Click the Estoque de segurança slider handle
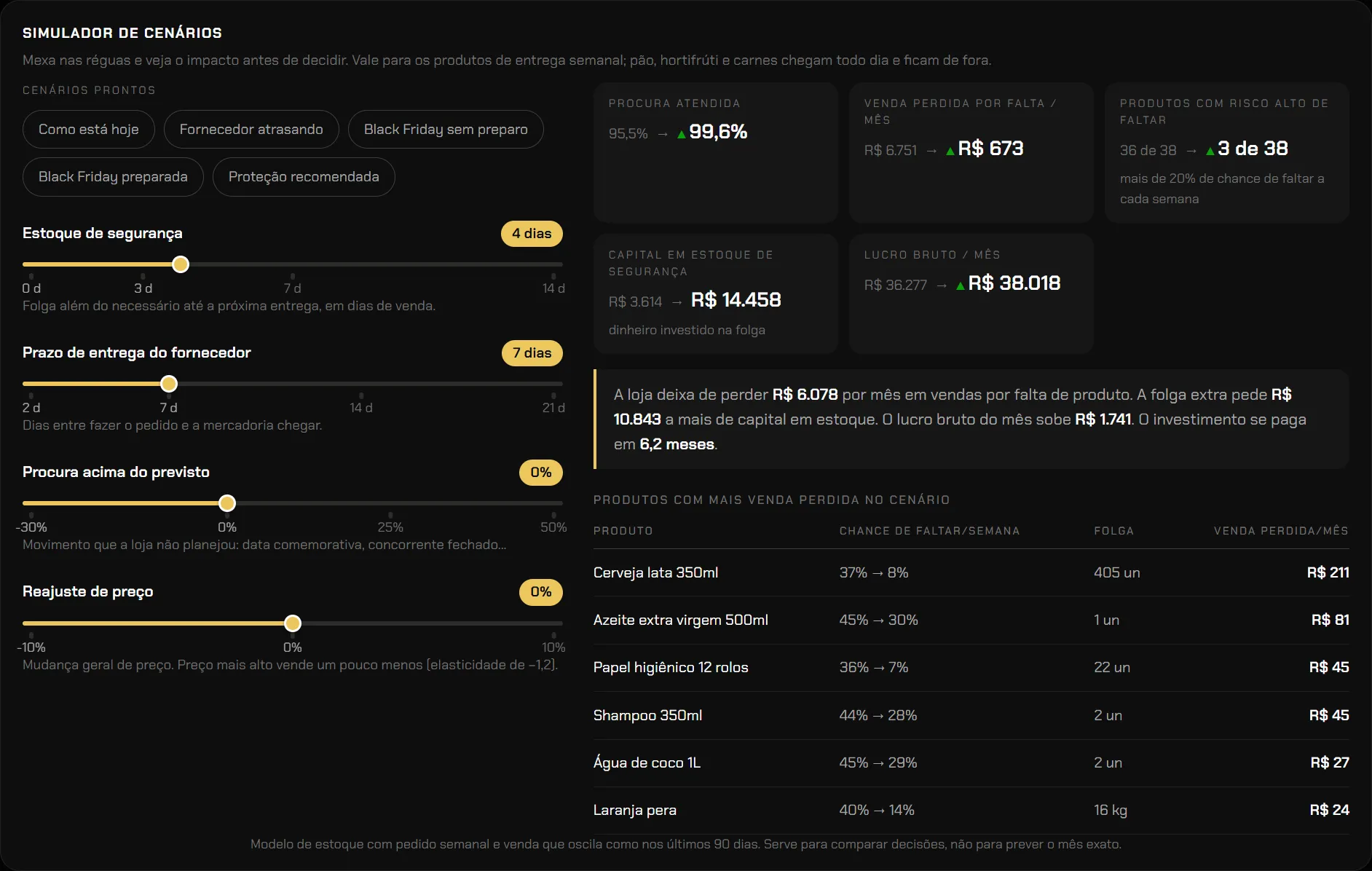The image size is (1372, 871). pyautogui.click(x=181, y=264)
